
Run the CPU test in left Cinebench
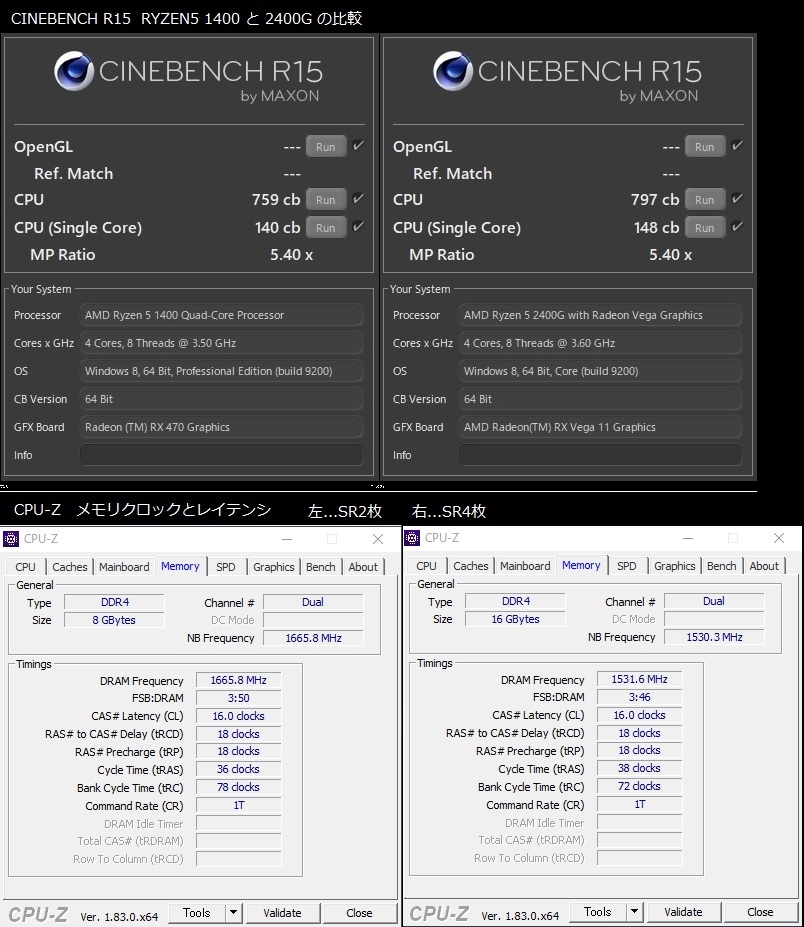pyautogui.click(x=326, y=200)
